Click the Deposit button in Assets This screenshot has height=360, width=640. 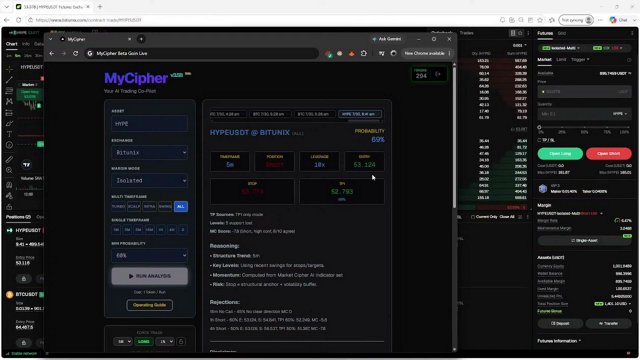point(560,324)
